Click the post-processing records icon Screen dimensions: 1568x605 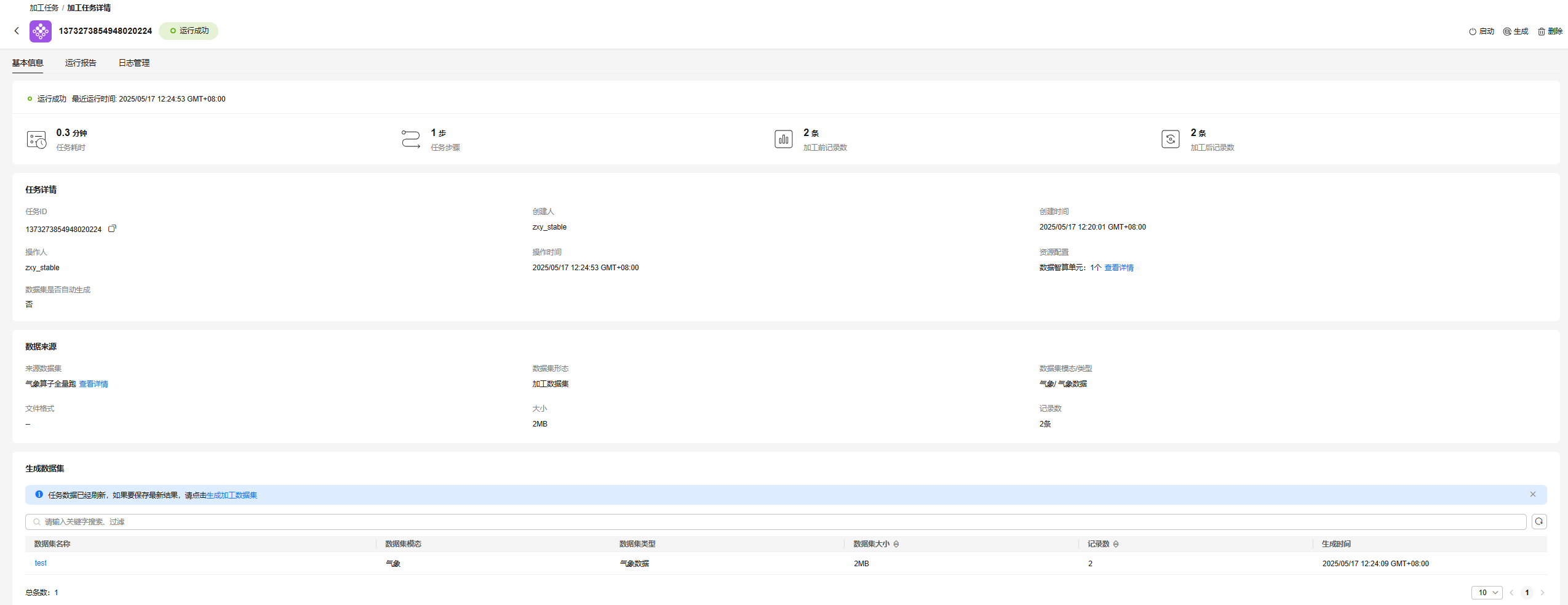point(1170,139)
